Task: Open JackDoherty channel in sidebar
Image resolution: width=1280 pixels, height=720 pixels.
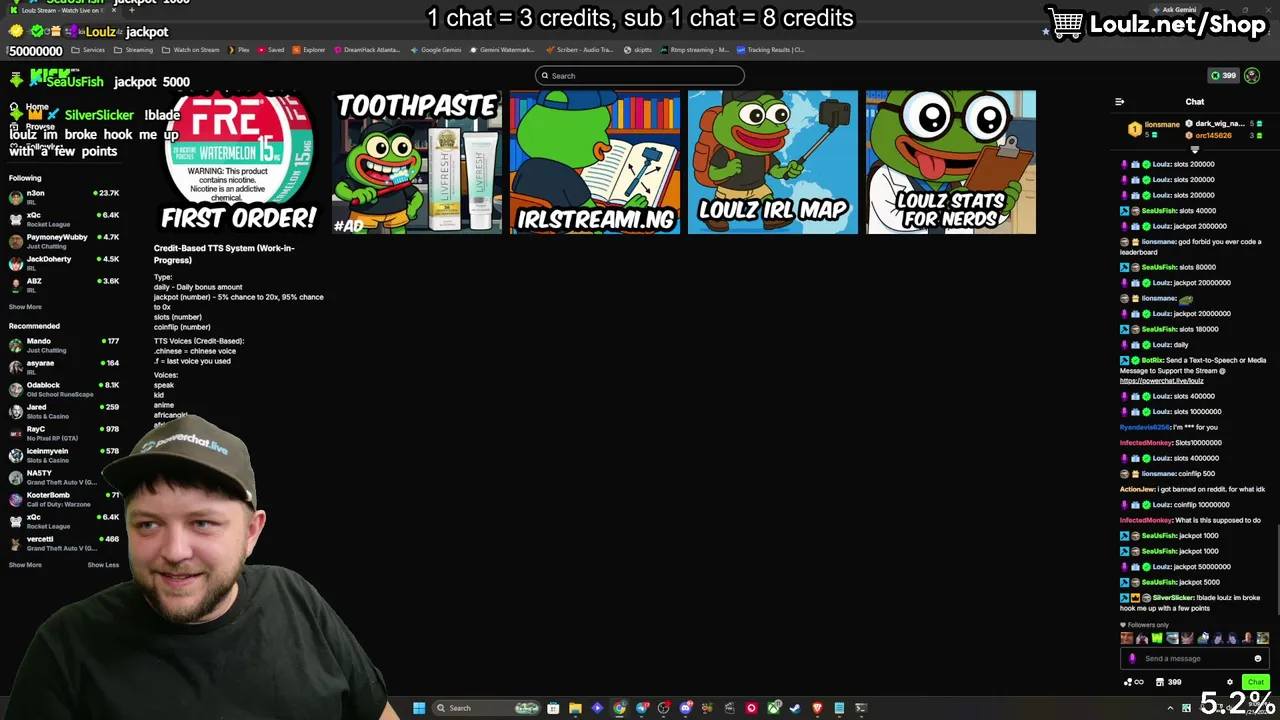Action: point(62,263)
